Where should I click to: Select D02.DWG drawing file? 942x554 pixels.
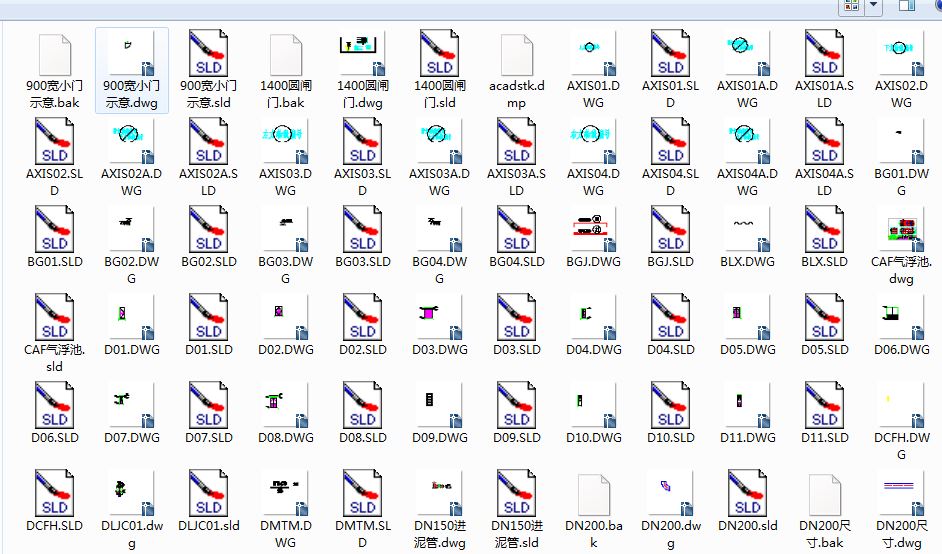(285, 318)
